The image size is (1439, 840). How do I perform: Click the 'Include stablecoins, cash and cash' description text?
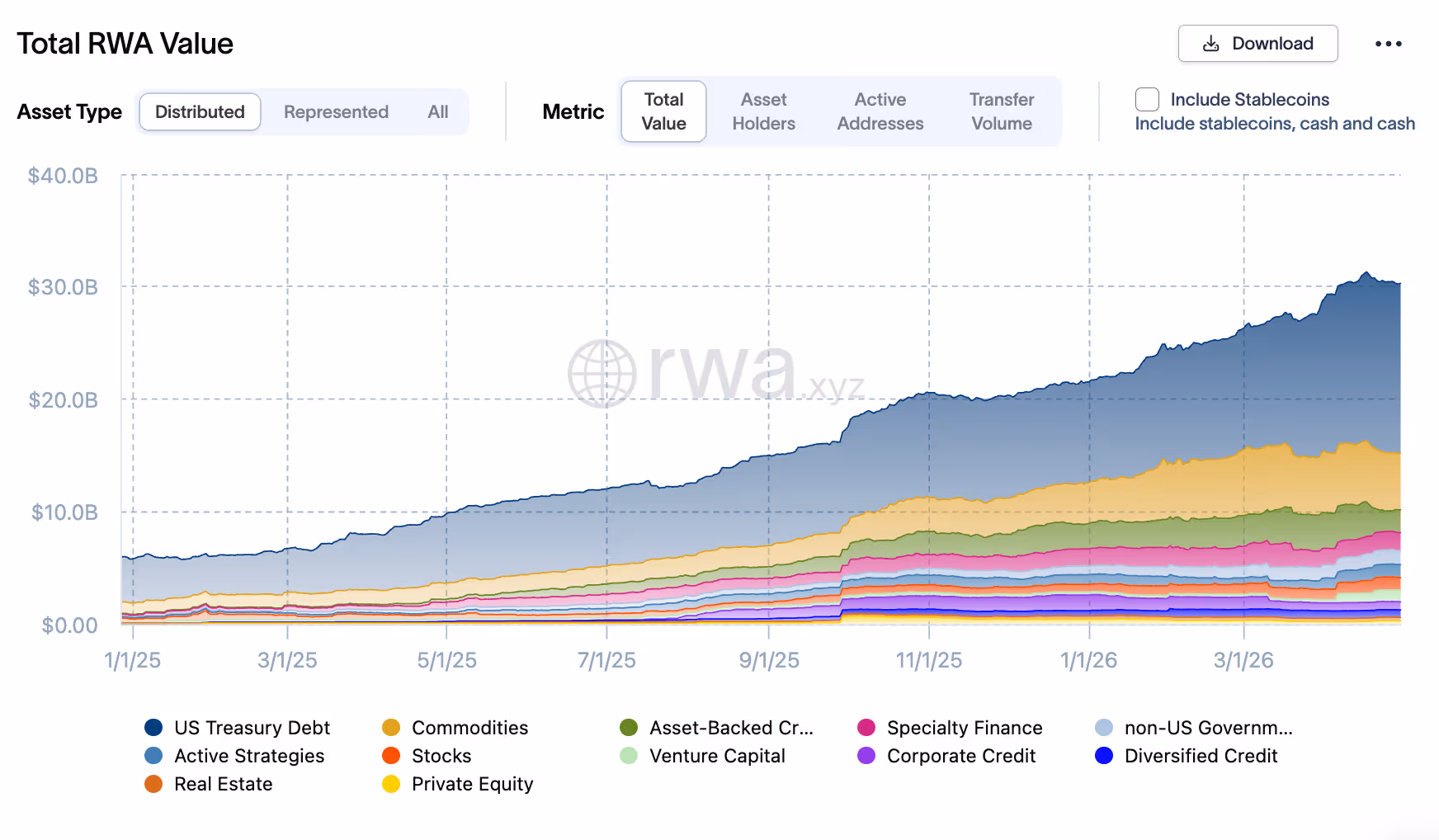[x=1275, y=124]
